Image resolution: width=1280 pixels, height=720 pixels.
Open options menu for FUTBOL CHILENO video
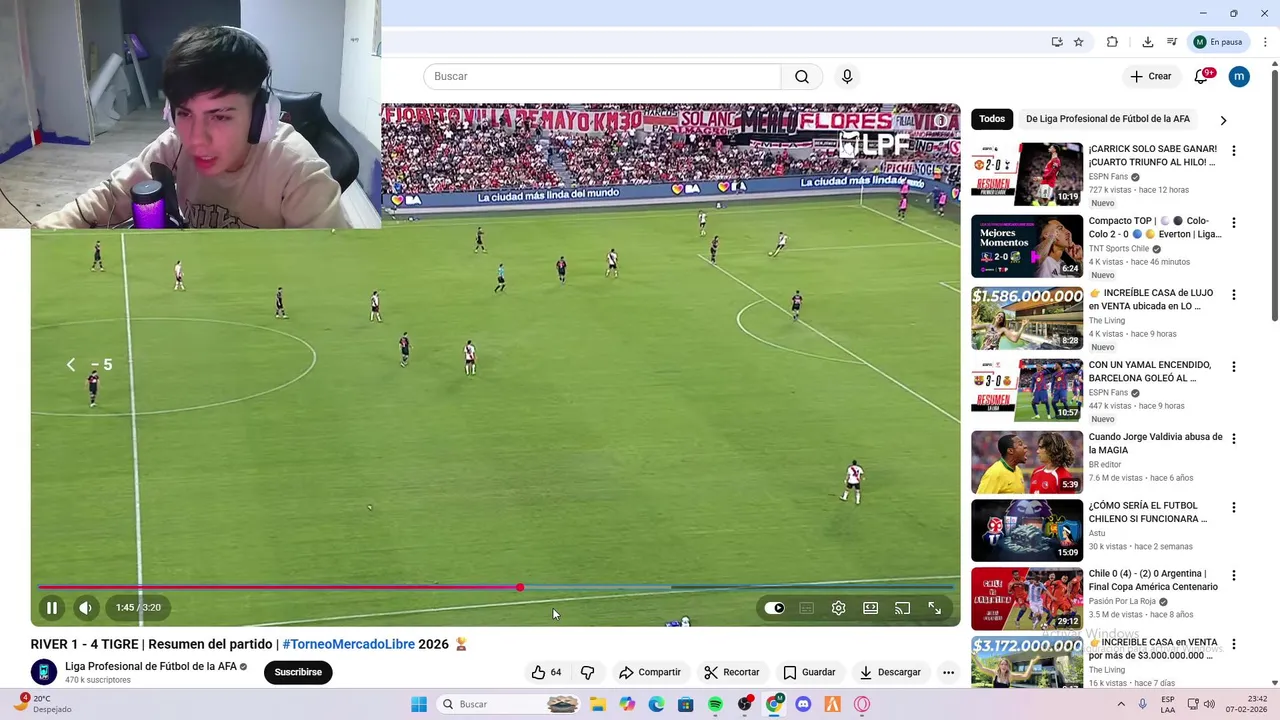1233,508
